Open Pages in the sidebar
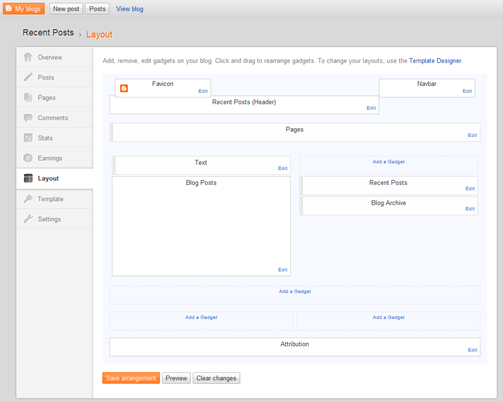This screenshot has width=503, height=401. [x=55, y=97]
